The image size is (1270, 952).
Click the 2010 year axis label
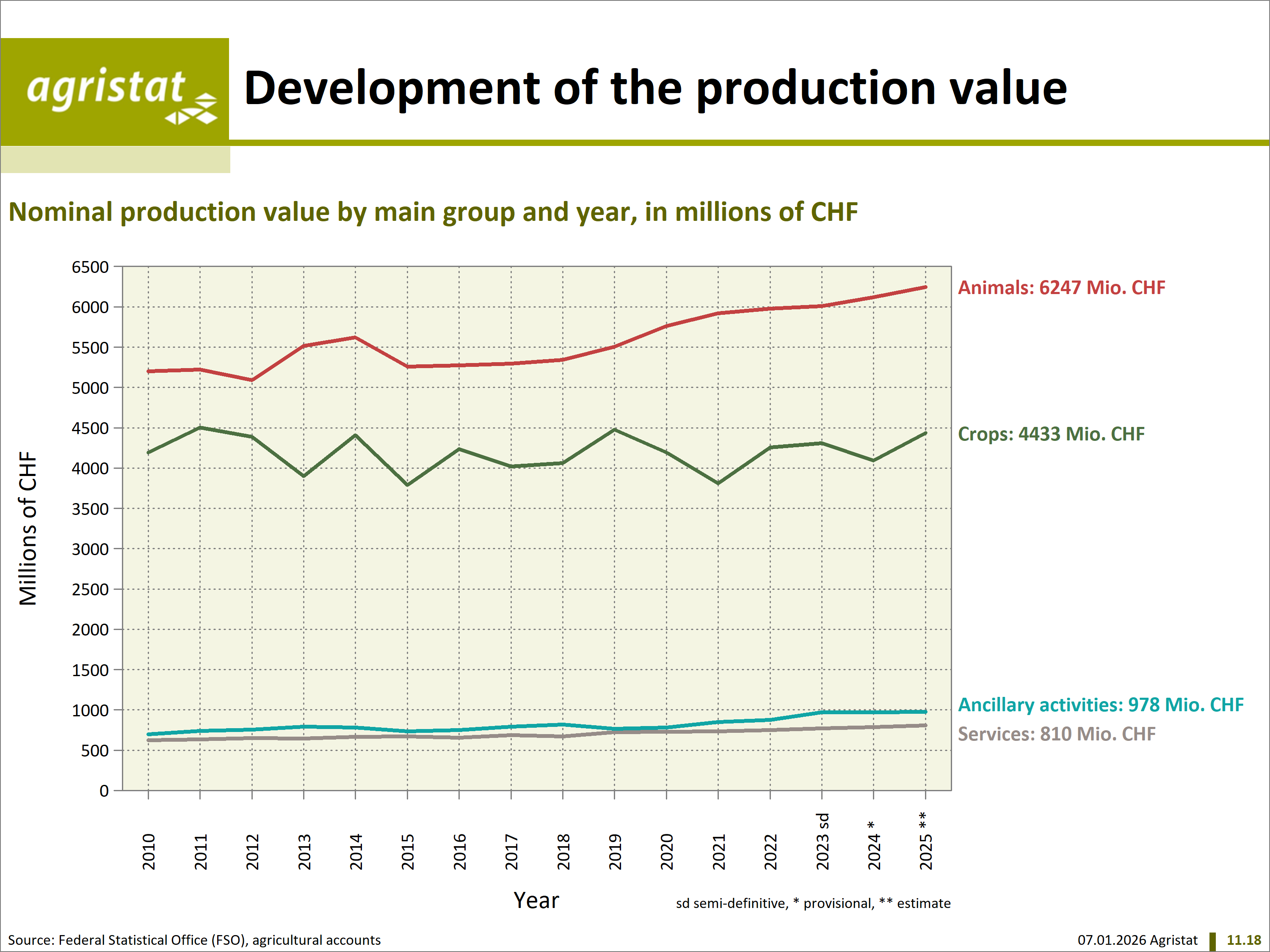point(149,852)
